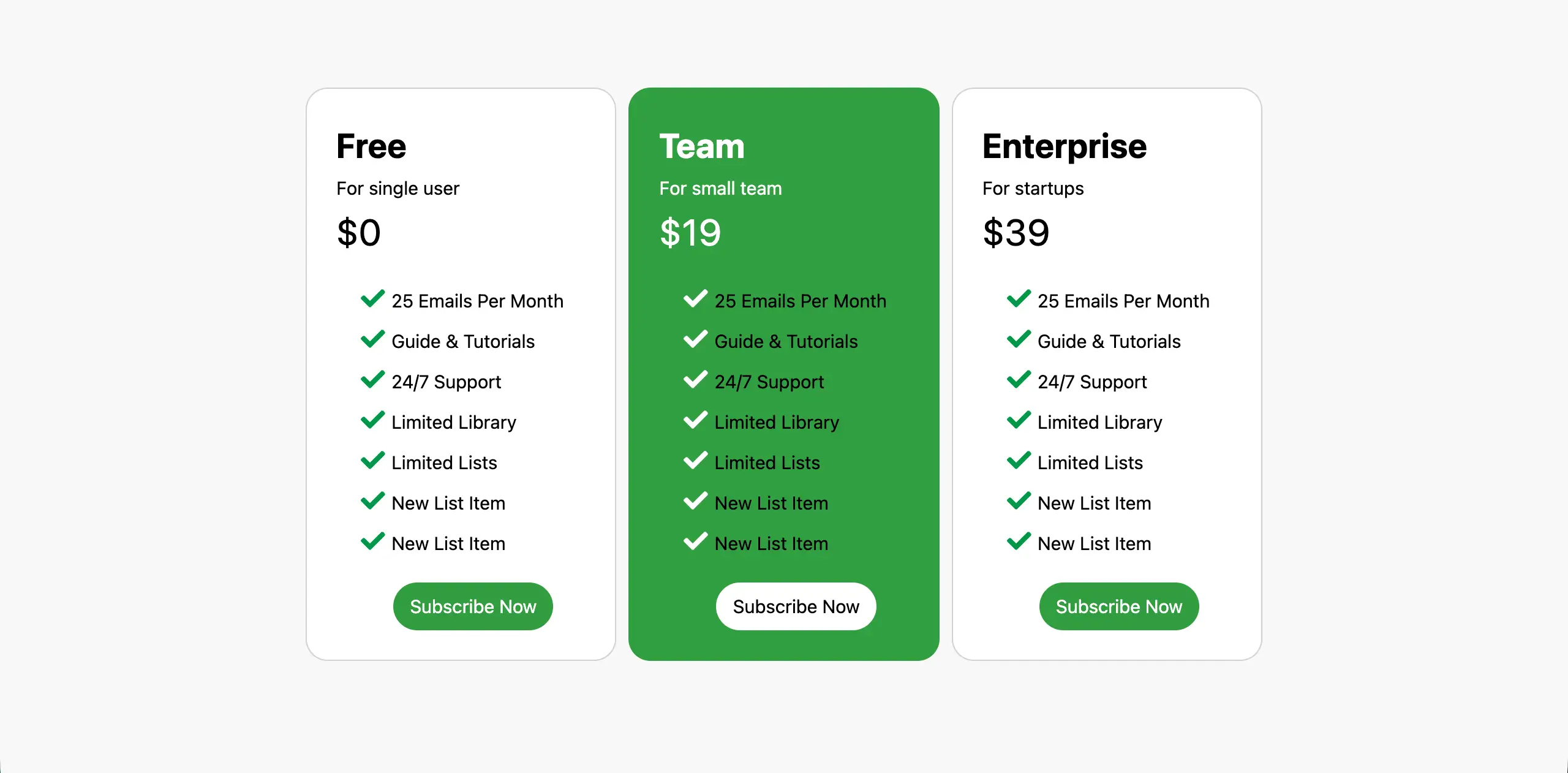Viewport: 1568px width, 773px height.
Task: Click the checkmark next to Guide & Tutorials on Free plan
Action: [x=372, y=339]
